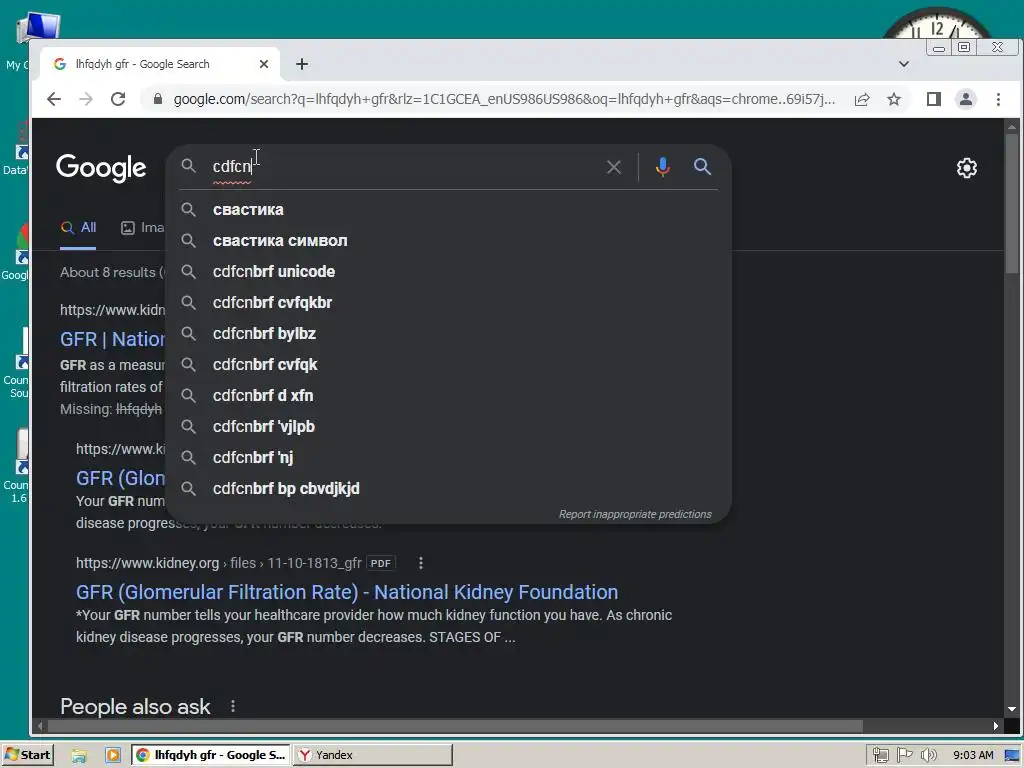Choose suggestion 'cdfcnbrf 'nj'

[x=449, y=458]
